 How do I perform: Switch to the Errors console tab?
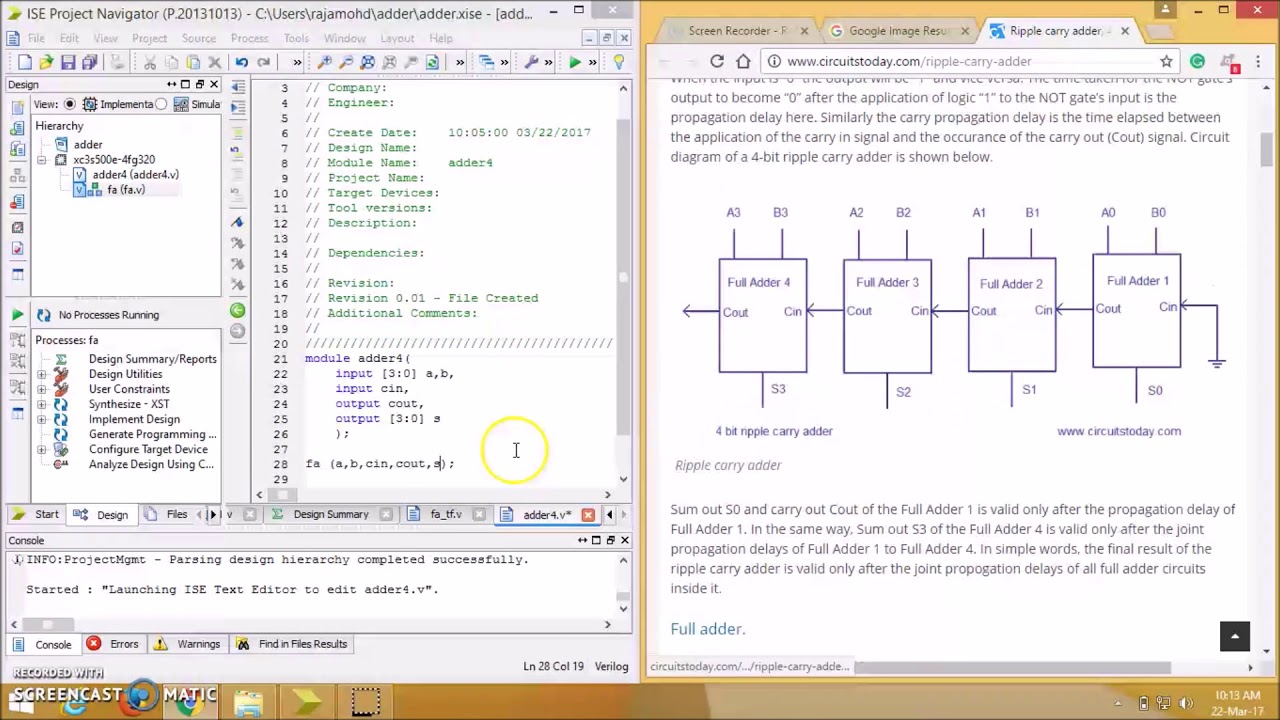(x=113, y=644)
